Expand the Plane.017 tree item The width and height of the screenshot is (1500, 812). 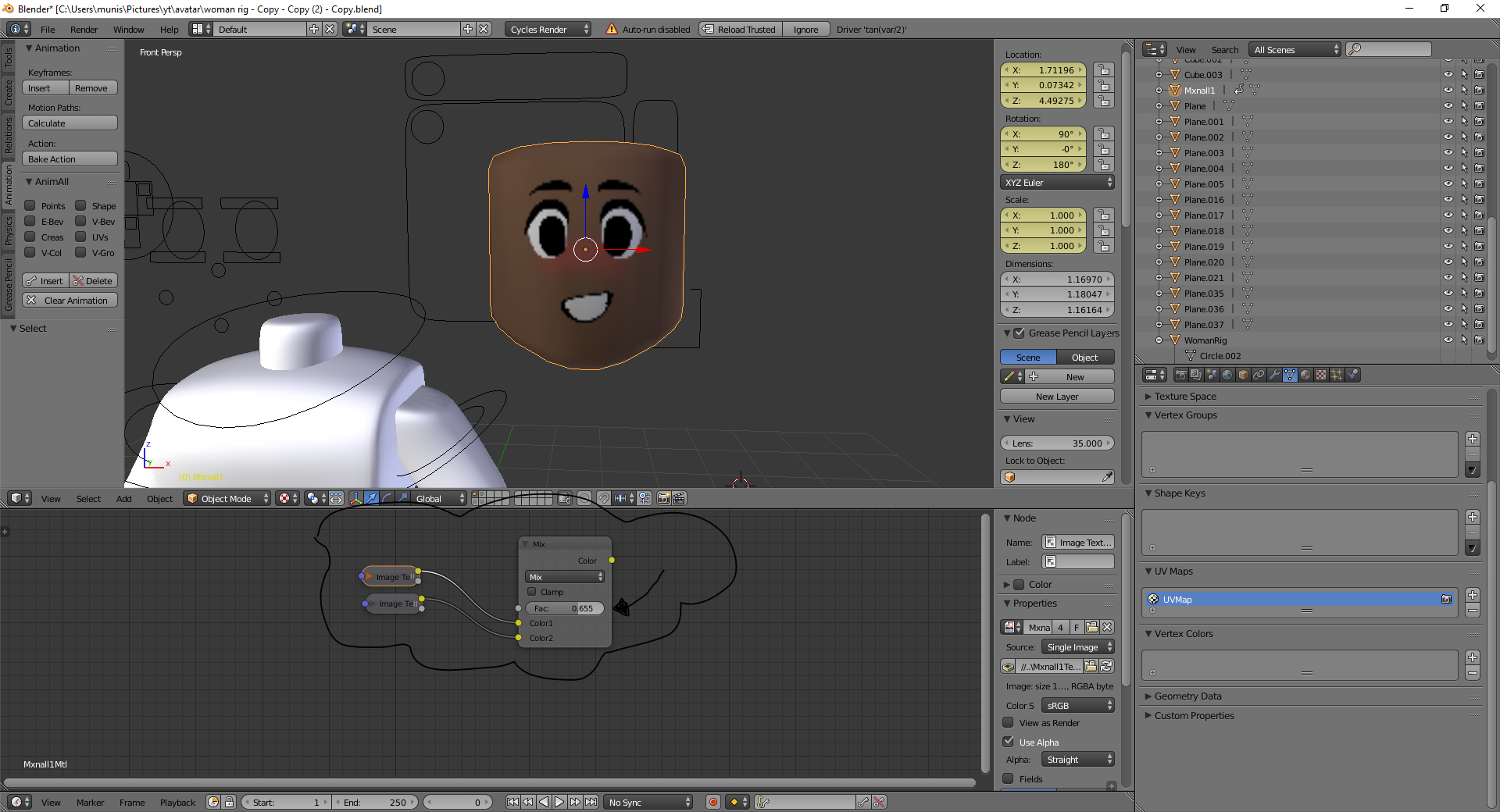click(1159, 215)
